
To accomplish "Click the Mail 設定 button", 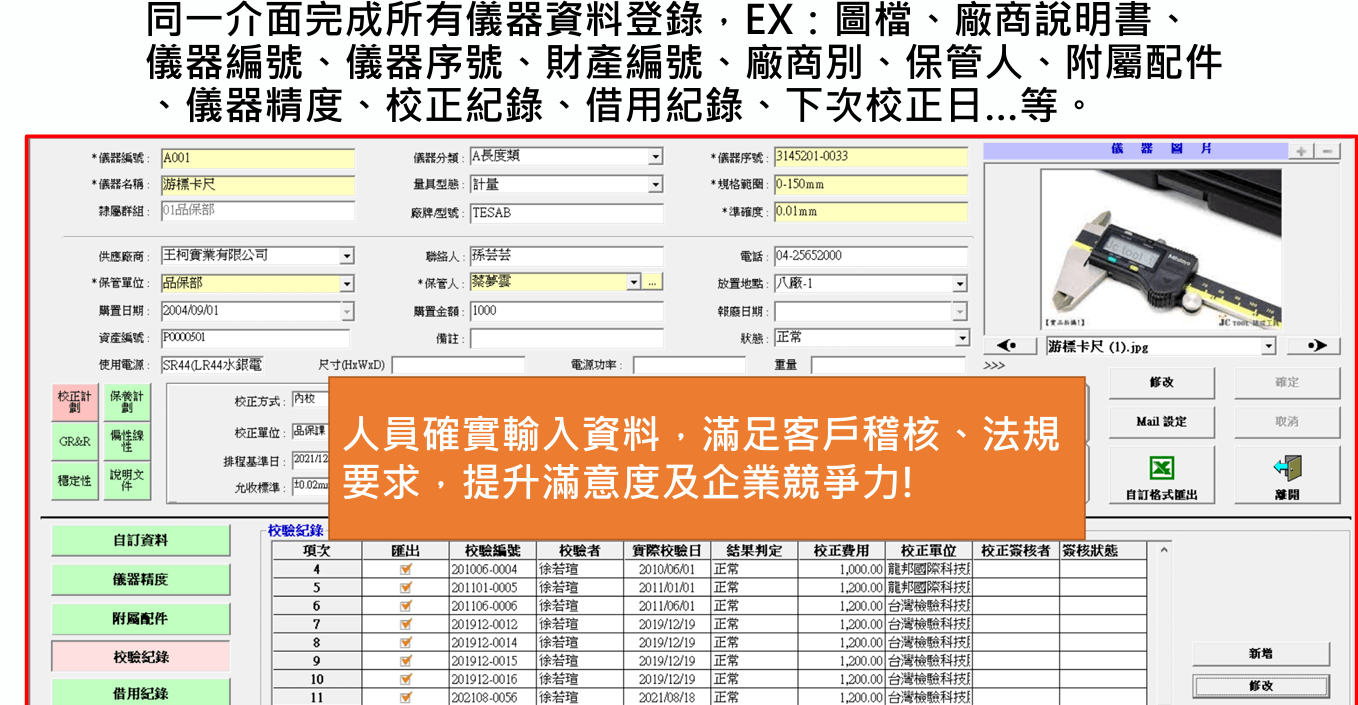I will (1161, 422).
